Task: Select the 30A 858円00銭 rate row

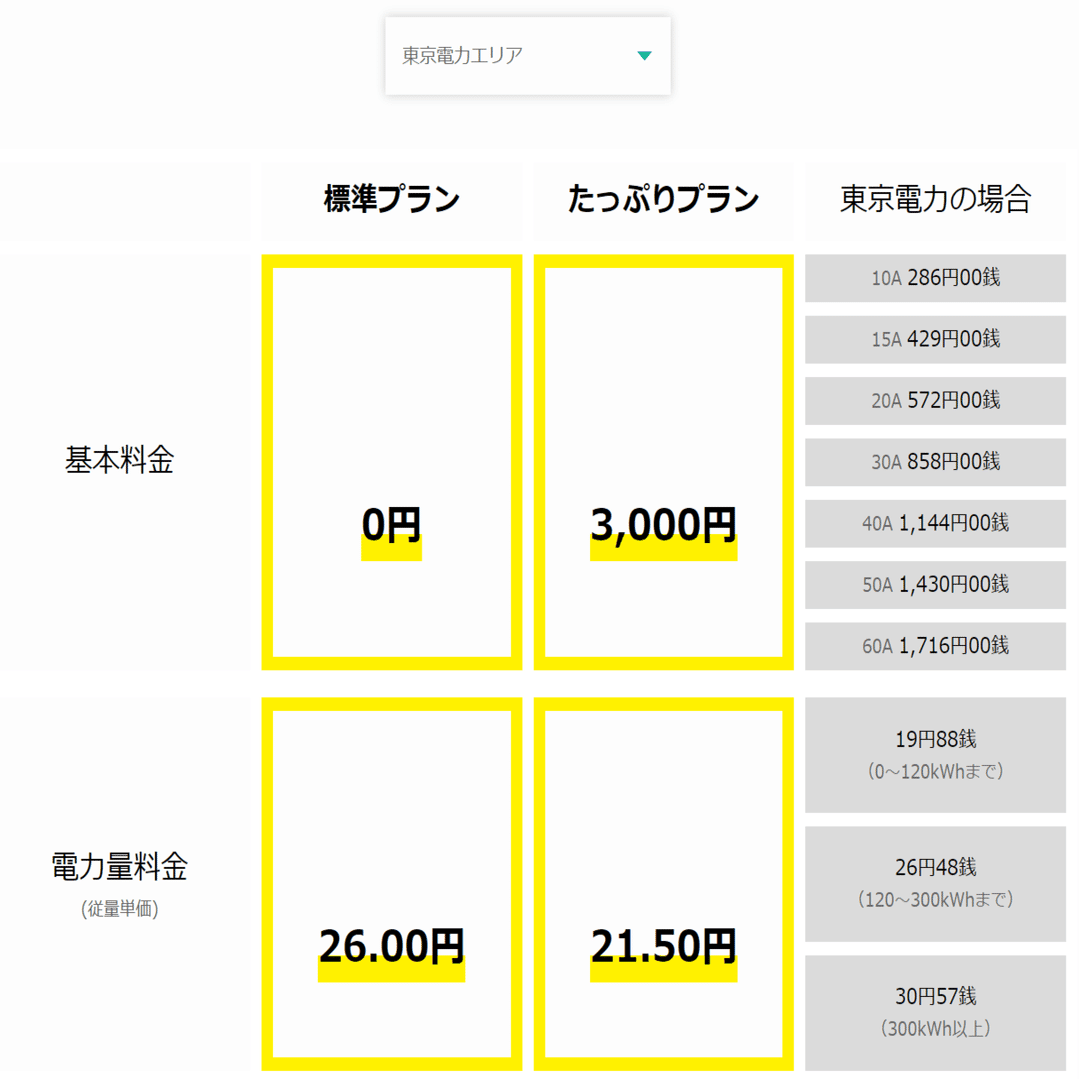Action: (x=934, y=462)
